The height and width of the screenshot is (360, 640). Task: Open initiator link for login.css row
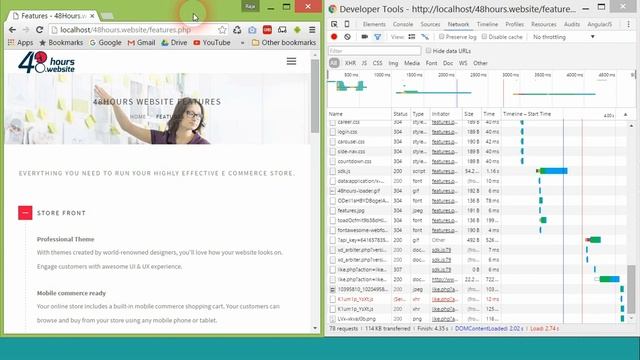[444, 132]
